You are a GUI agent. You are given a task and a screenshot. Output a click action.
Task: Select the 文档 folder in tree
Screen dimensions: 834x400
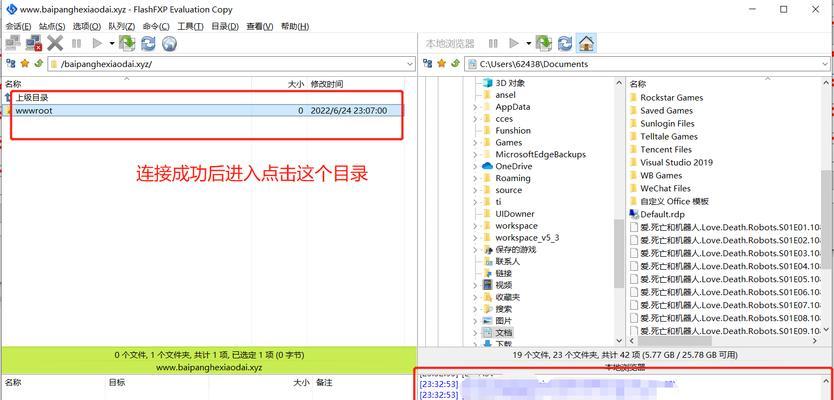tap(504, 332)
